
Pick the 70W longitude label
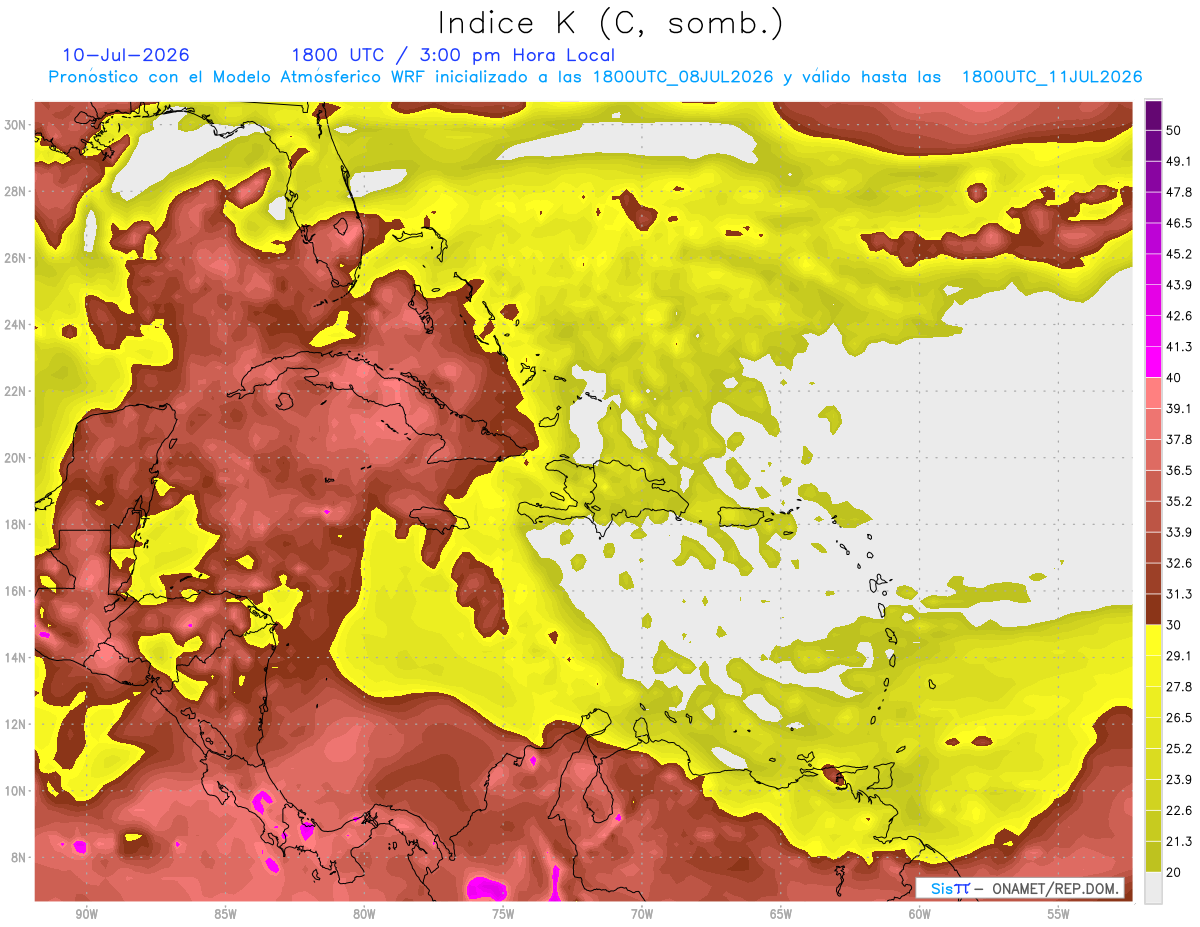(x=642, y=914)
